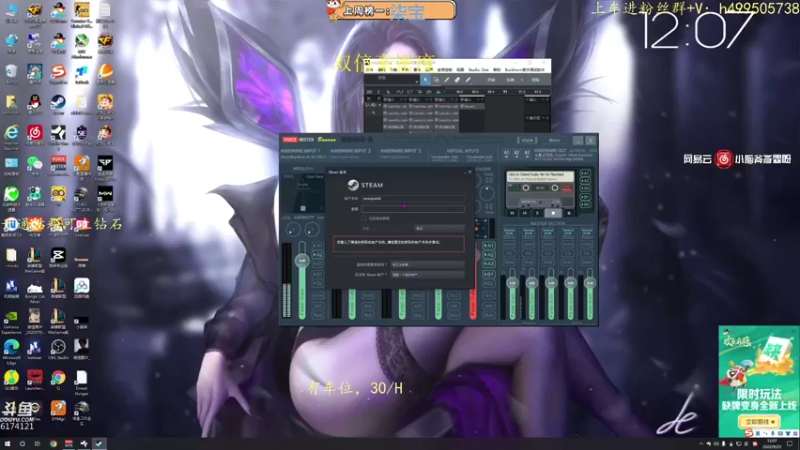800x450 pixels.
Task: Click the Steam retrieve account button
Action: pyautogui.click(x=428, y=264)
